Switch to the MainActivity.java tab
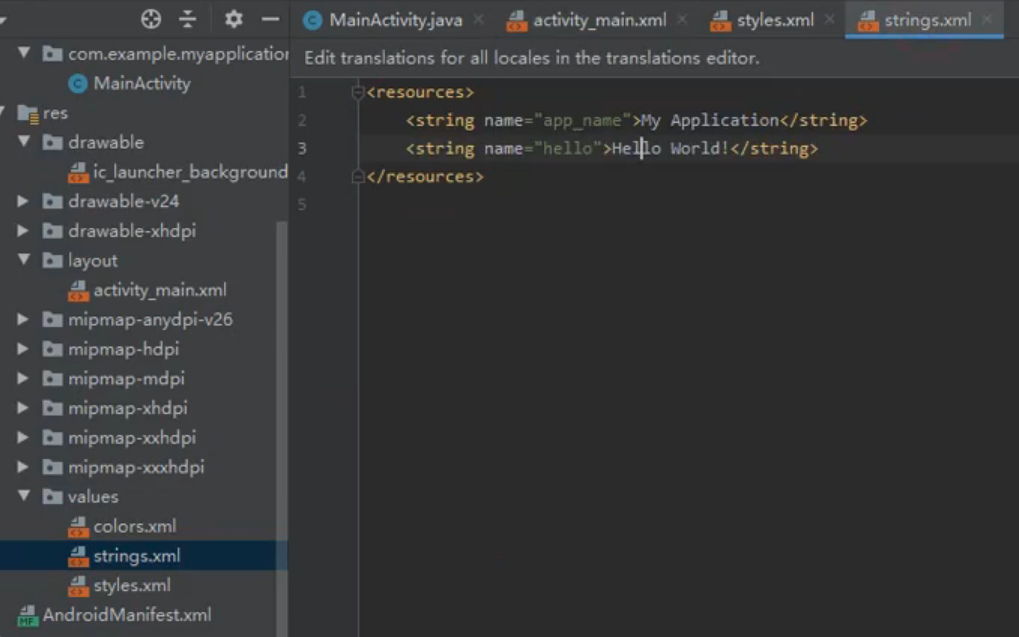1019x637 pixels. tap(396, 20)
